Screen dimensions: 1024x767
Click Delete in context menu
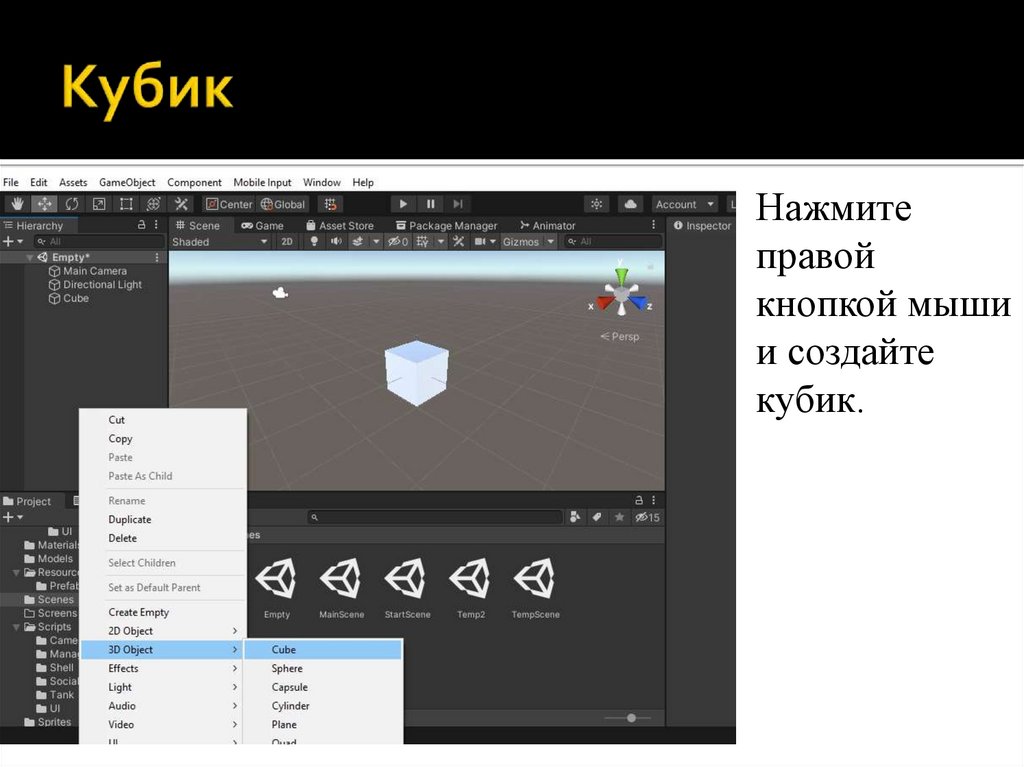click(x=163, y=538)
